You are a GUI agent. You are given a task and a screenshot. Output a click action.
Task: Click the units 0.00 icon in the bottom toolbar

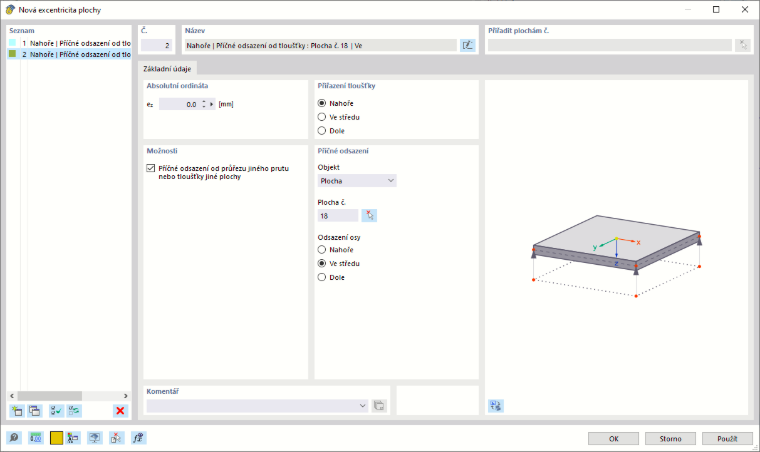(36, 438)
